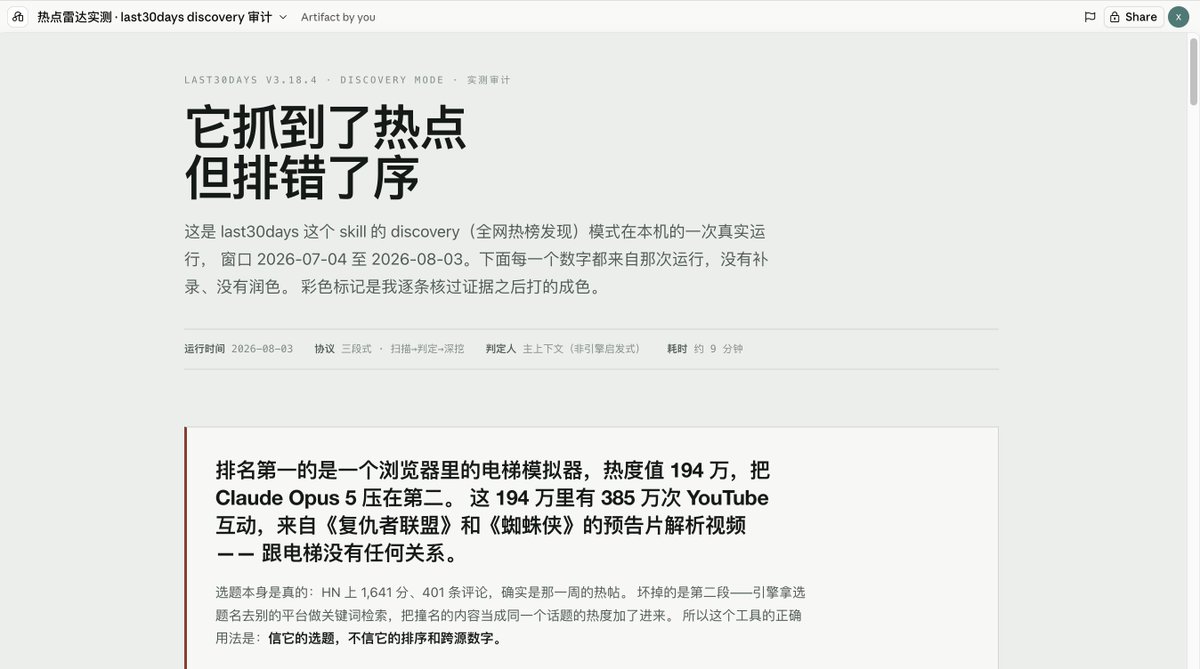Click the Share button

[x=1133, y=17]
